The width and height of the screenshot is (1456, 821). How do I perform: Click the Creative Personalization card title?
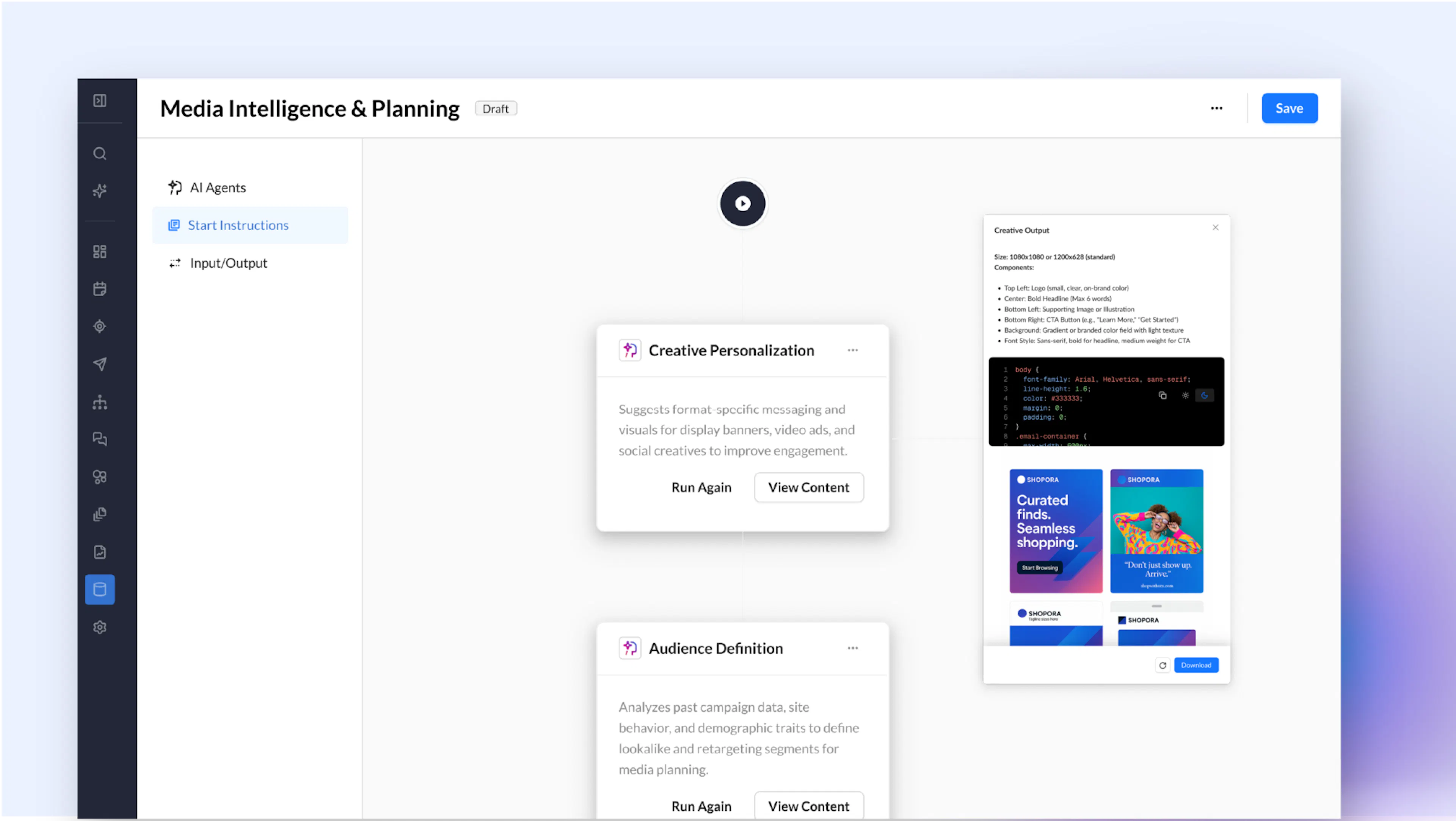731,351
